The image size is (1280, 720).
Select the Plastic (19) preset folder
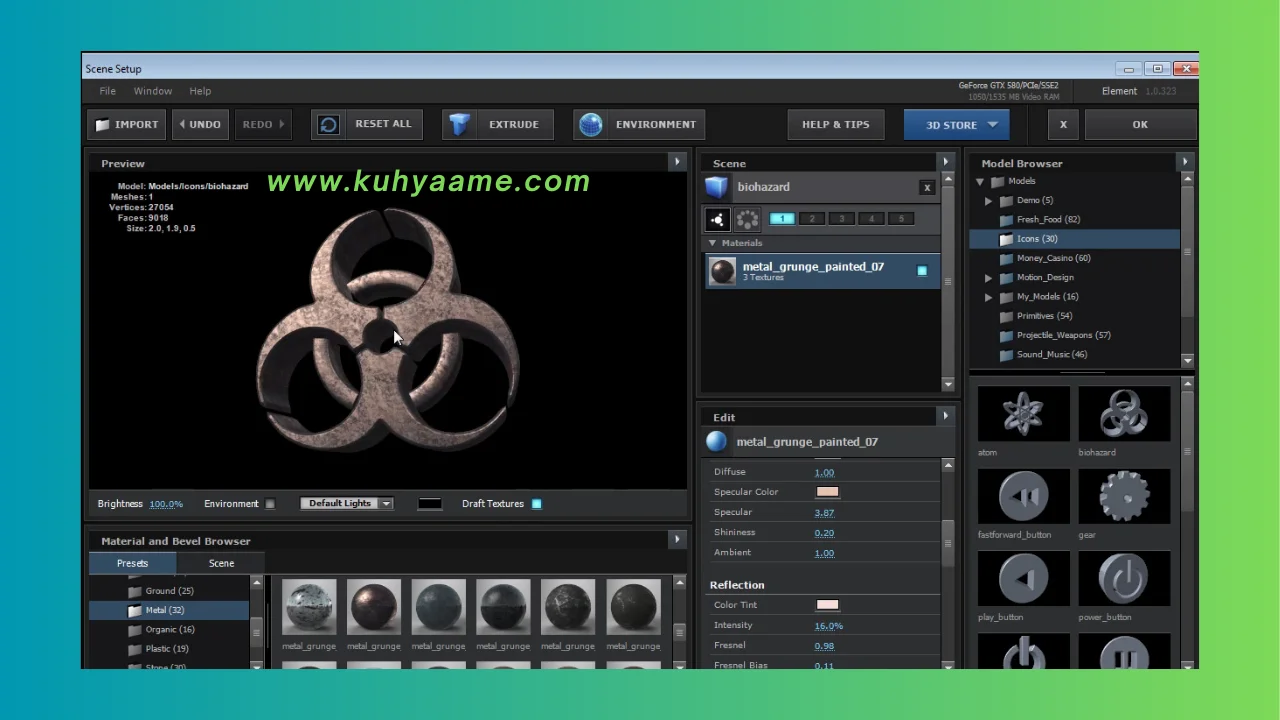[159, 648]
